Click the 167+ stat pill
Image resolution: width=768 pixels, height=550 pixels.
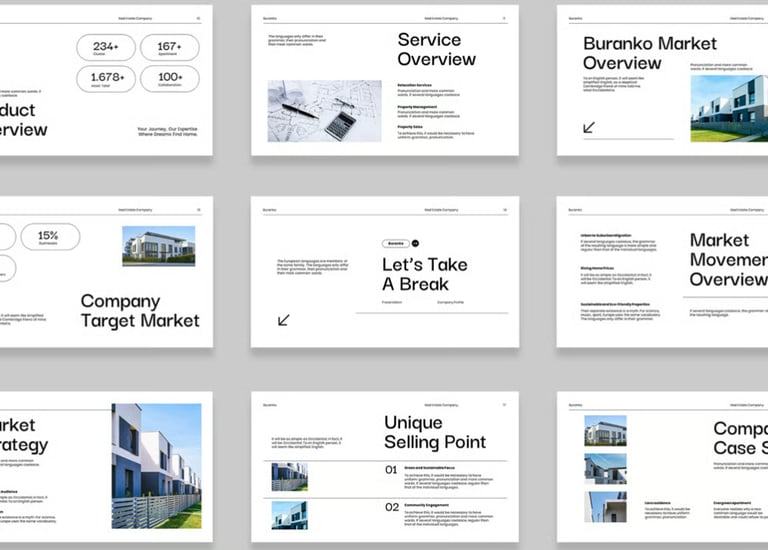tap(169, 48)
